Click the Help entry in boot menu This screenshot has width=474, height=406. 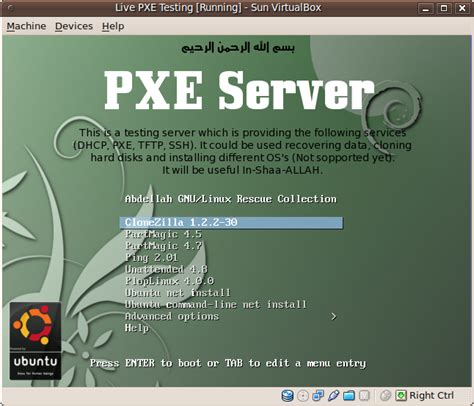(137, 328)
